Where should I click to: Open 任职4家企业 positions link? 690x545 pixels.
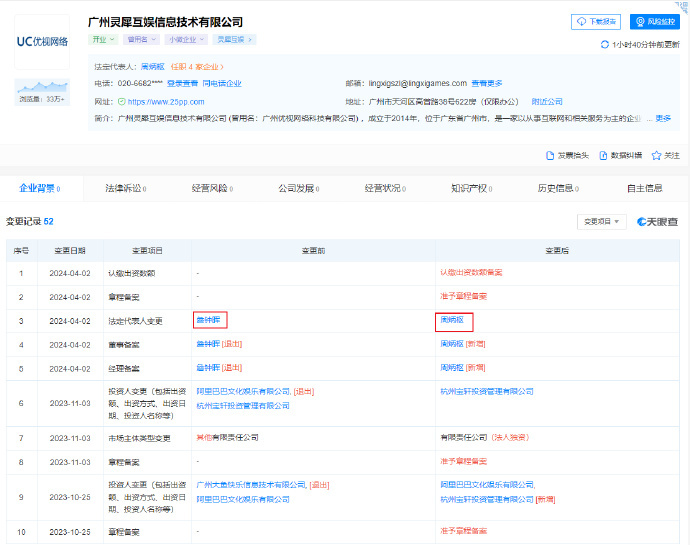click(197, 66)
